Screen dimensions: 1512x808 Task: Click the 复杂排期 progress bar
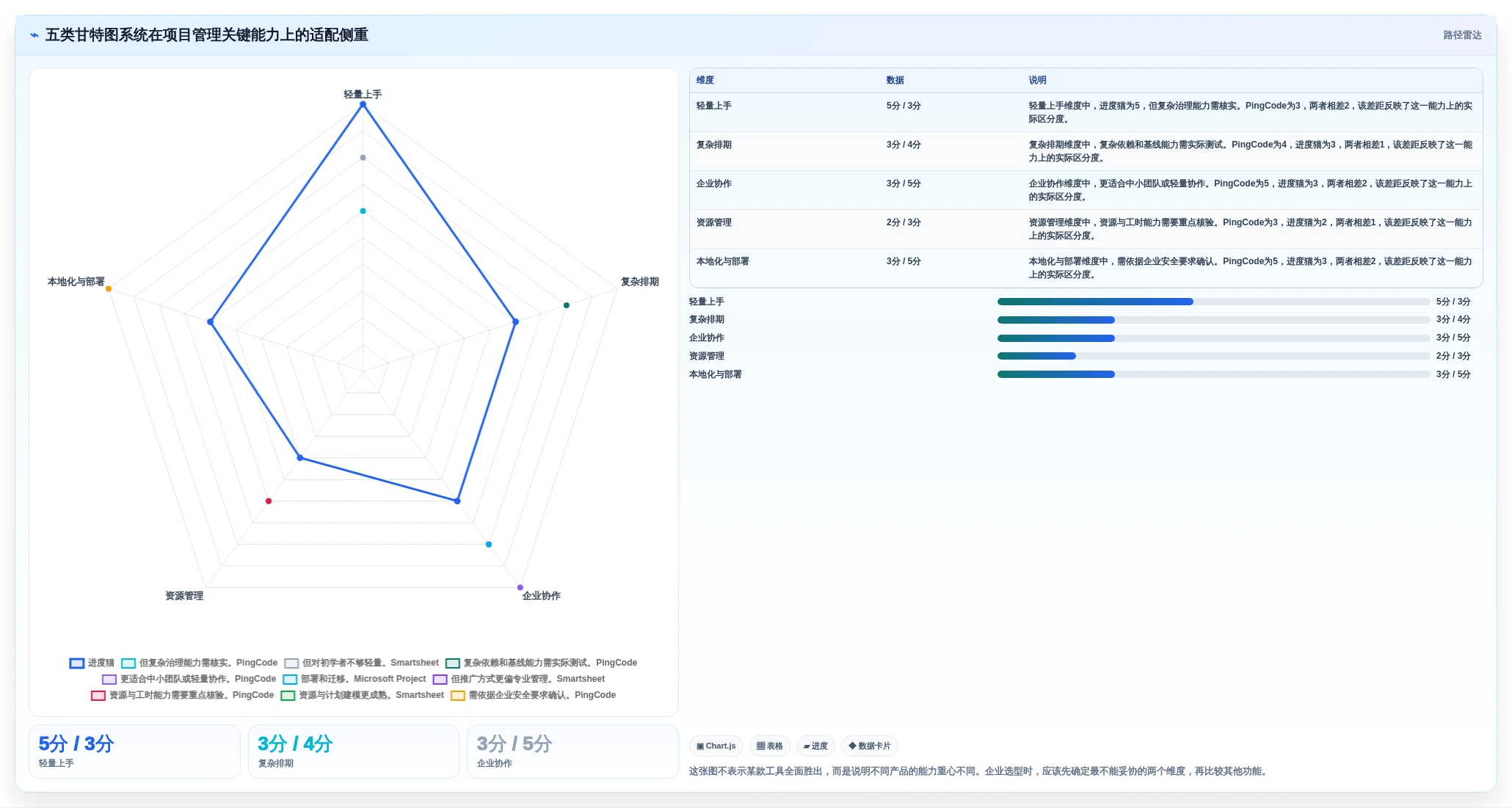1213,320
